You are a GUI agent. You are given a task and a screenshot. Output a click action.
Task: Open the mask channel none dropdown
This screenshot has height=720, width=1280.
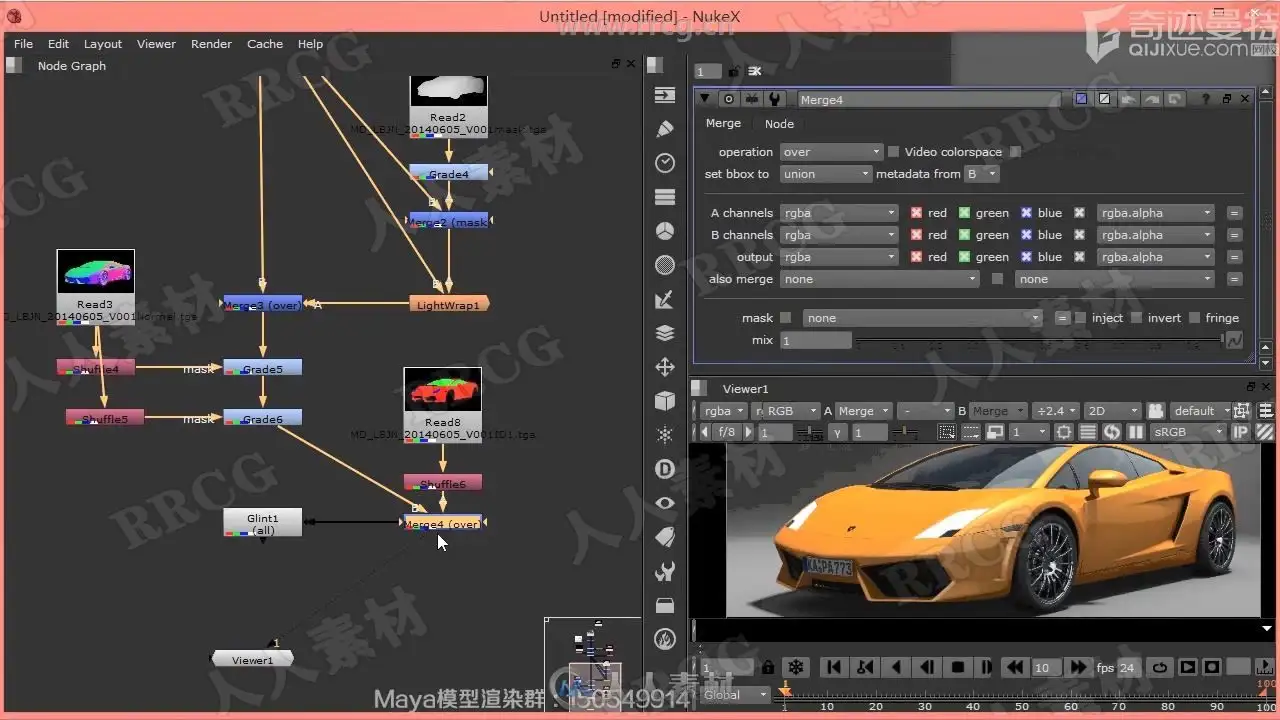coord(923,318)
